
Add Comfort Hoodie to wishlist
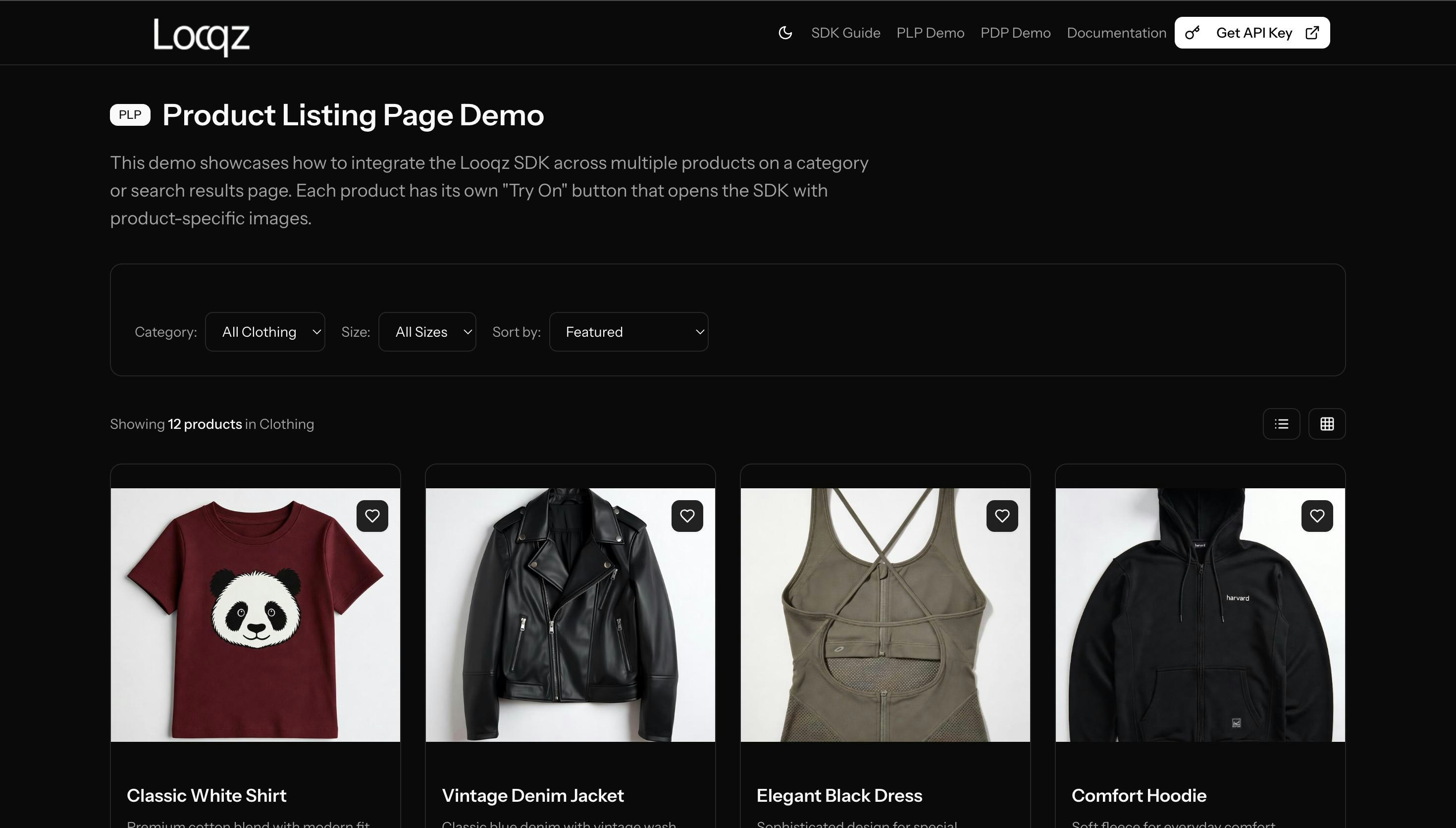[1317, 516]
